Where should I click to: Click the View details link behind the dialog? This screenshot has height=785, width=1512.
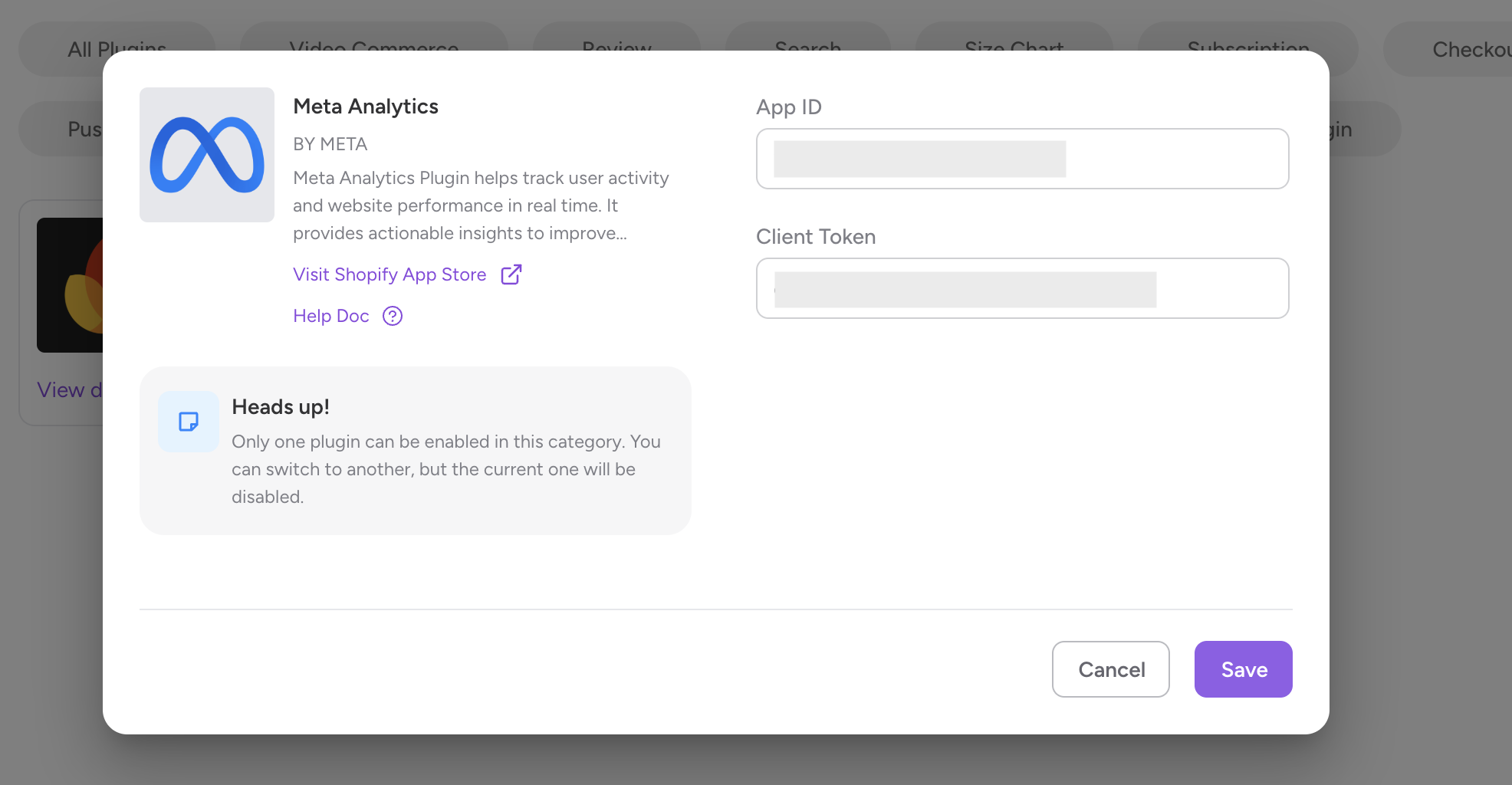click(69, 390)
